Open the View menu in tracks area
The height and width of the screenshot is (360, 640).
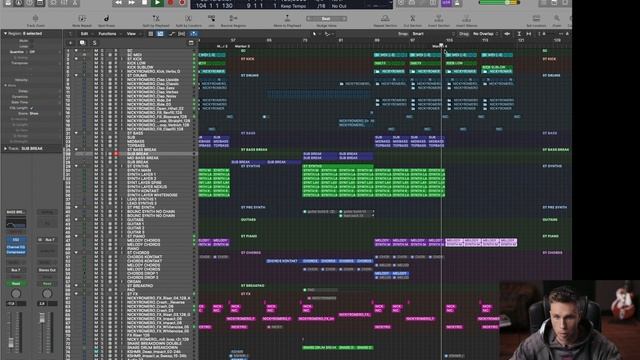coord(132,34)
